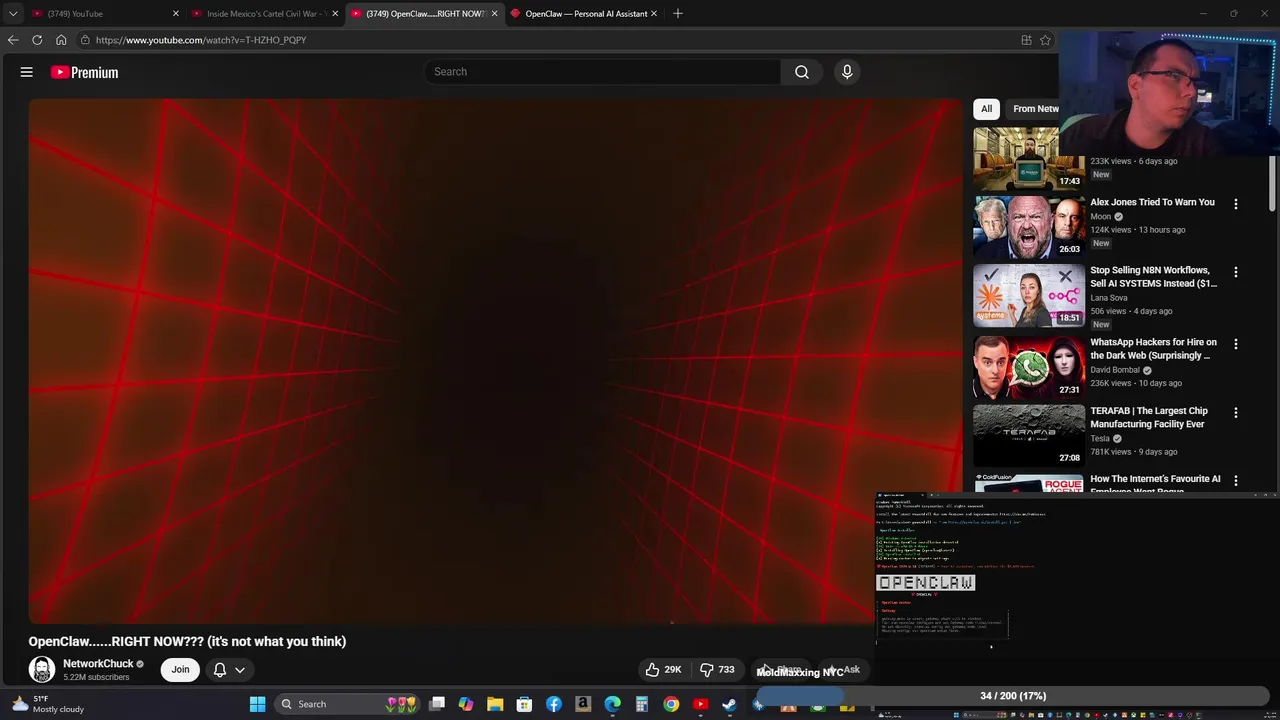Open Microsoft Edge from the taskbar
The height and width of the screenshot is (720, 1280).
pyautogui.click(x=612, y=704)
